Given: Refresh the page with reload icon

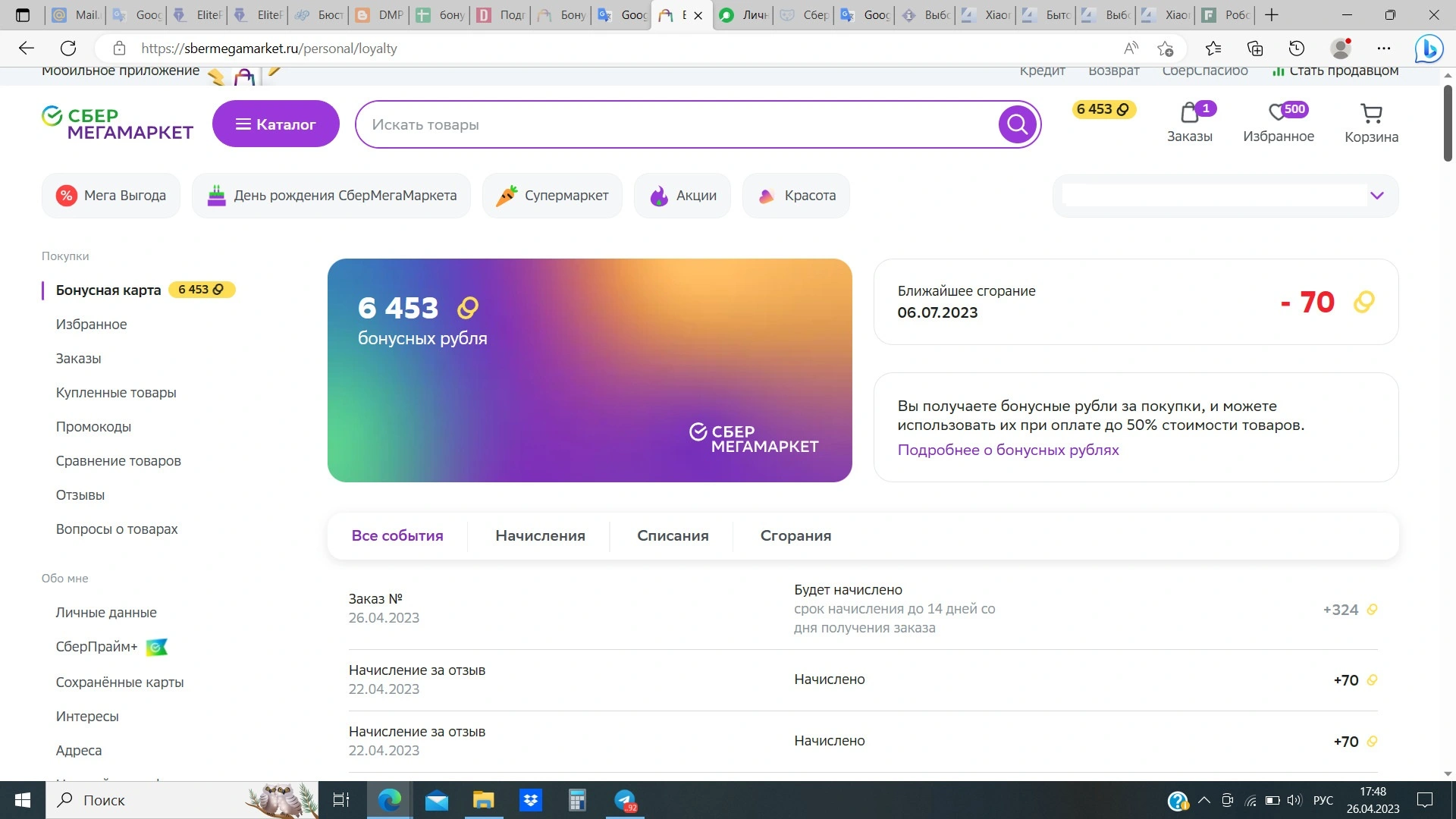Looking at the screenshot, I should click(x=68, y=49).
